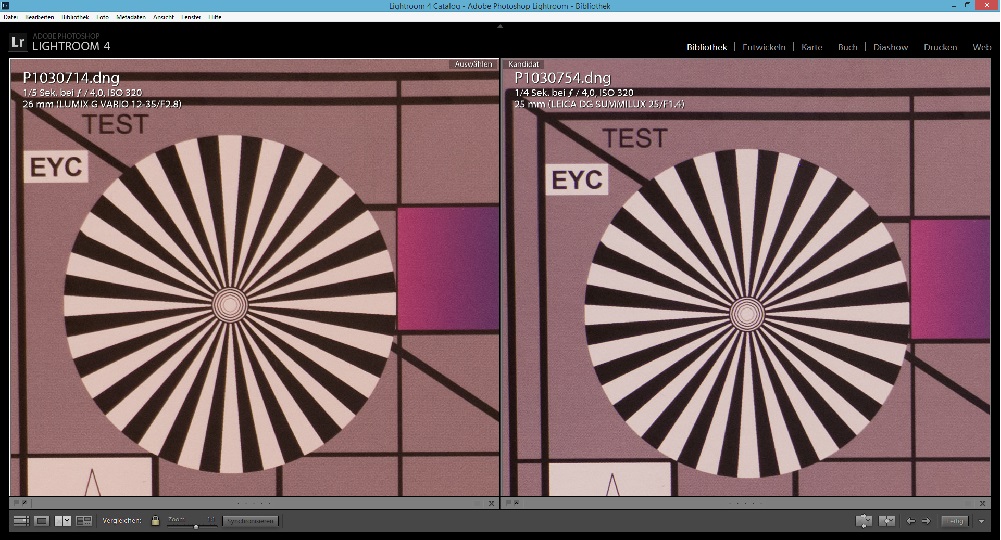Switch to Grid view in the toolbar
This screenshot has height=540, width=1001.
point(21,521)
